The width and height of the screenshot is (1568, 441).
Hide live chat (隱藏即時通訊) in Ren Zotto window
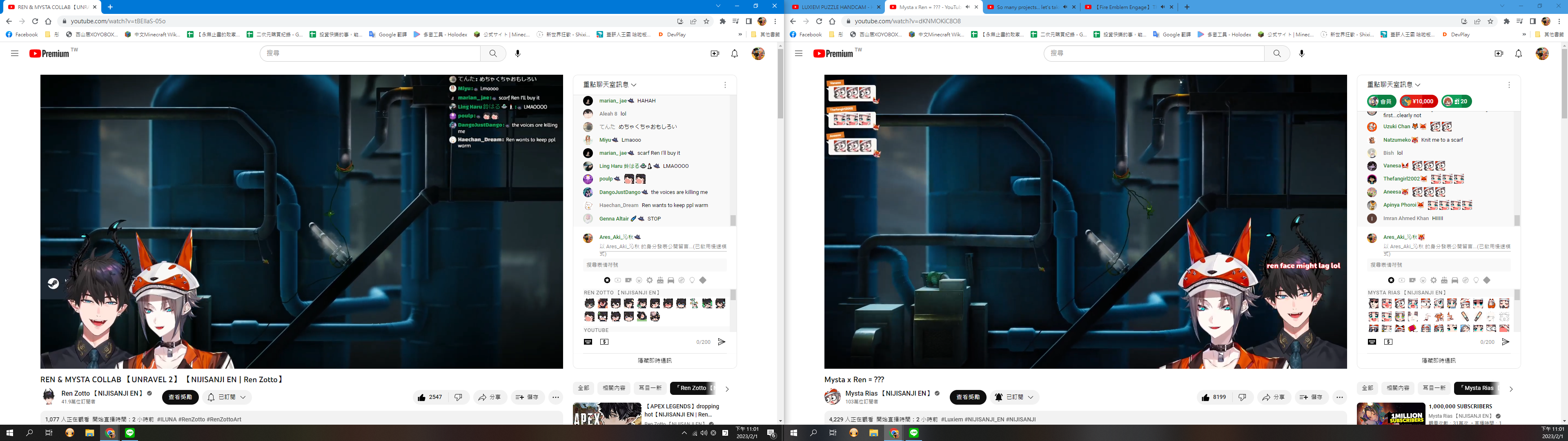[654, 361]
